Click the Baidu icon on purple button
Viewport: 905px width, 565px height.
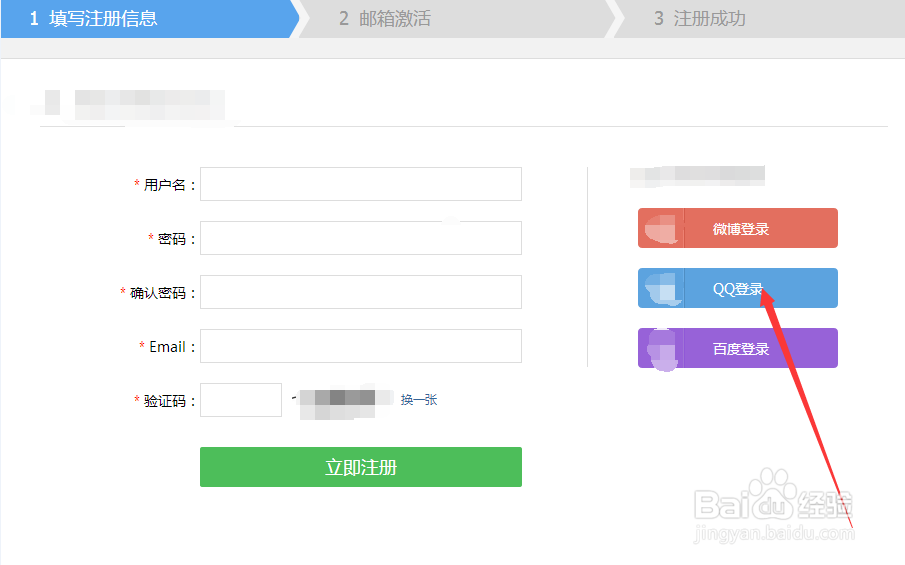point(661,349)
